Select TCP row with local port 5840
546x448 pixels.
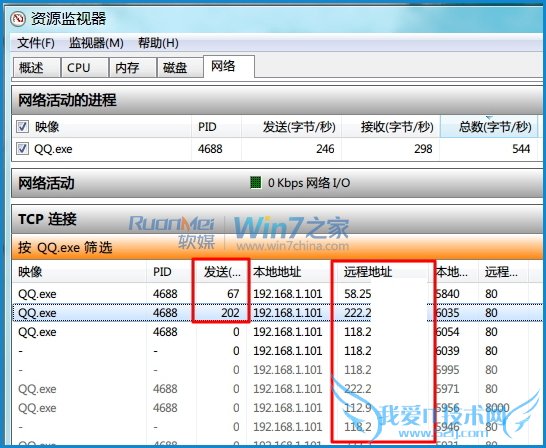(277, 294)
